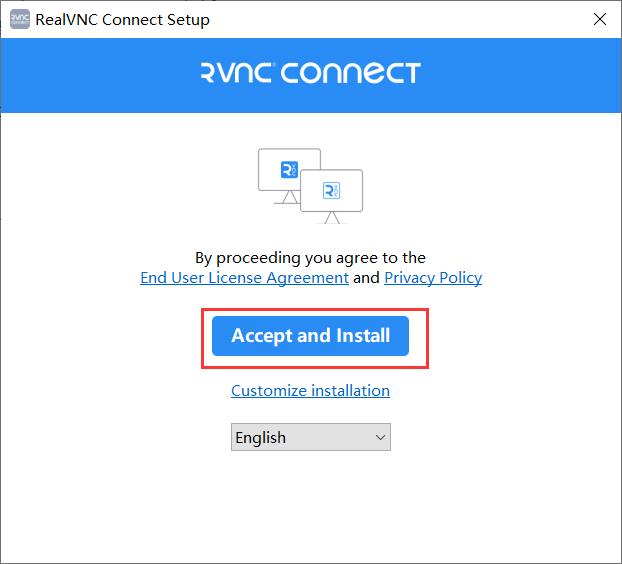
Task: Click blank area below language dropdown
Action: click(x=311, y=504)
